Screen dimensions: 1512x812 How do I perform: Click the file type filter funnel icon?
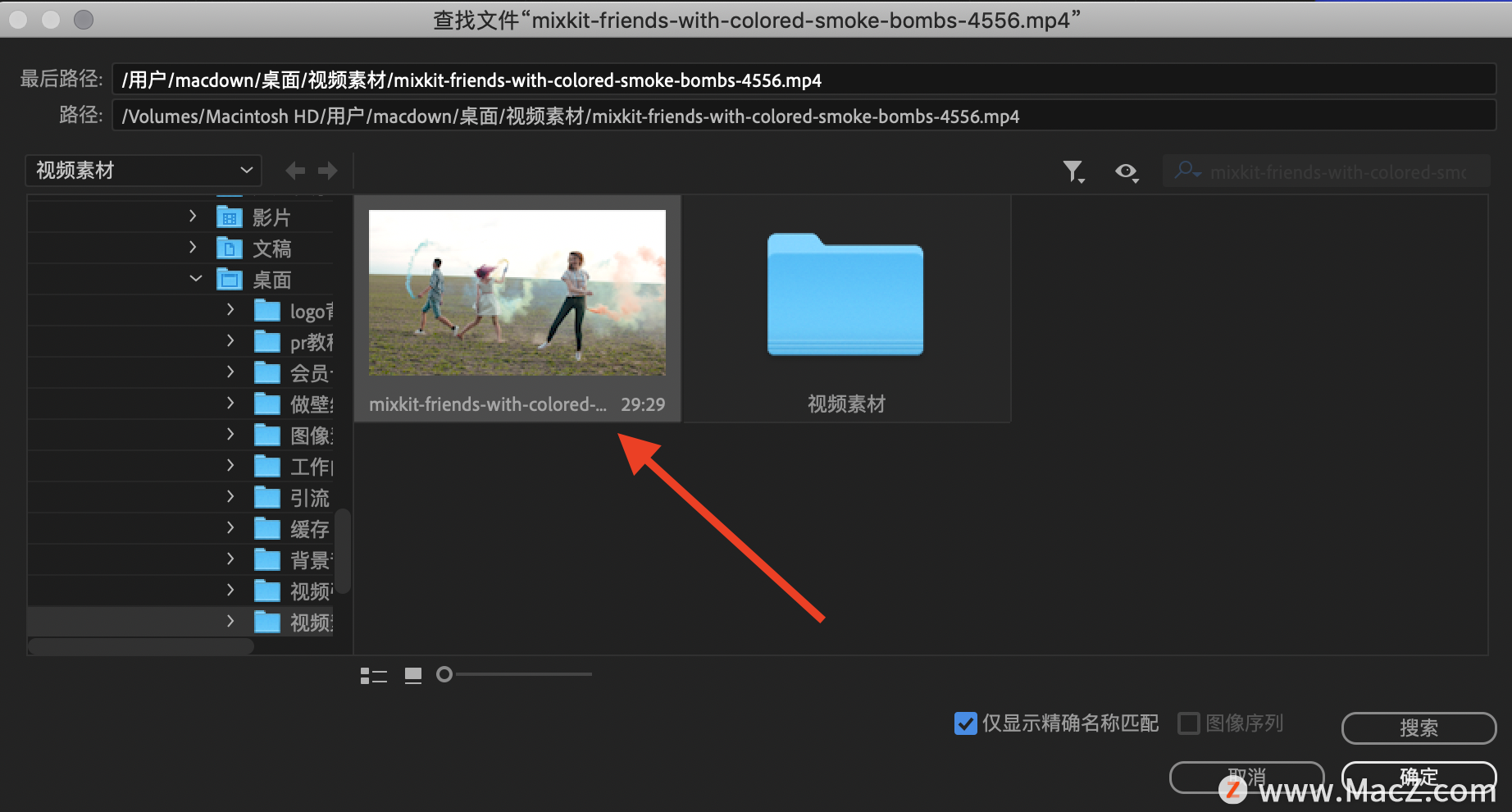tap(1073, 171)
